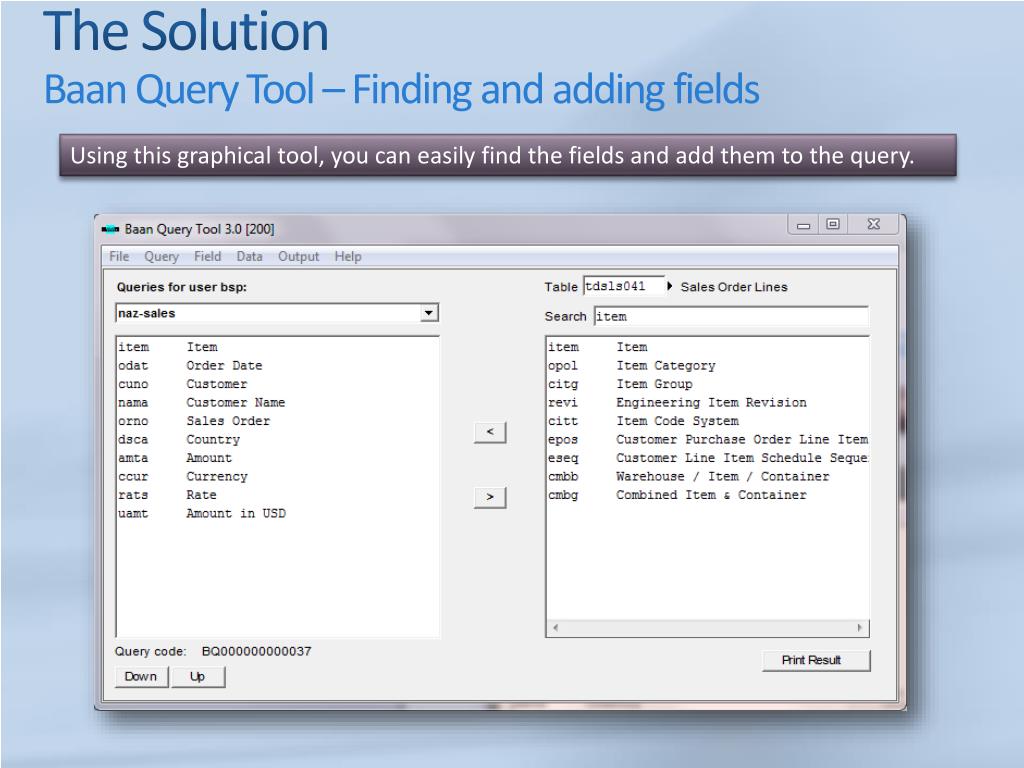The height and width of the screenshot is (768, 1024).
Task: Select the citg Item Group result
Action: [707, 384]
